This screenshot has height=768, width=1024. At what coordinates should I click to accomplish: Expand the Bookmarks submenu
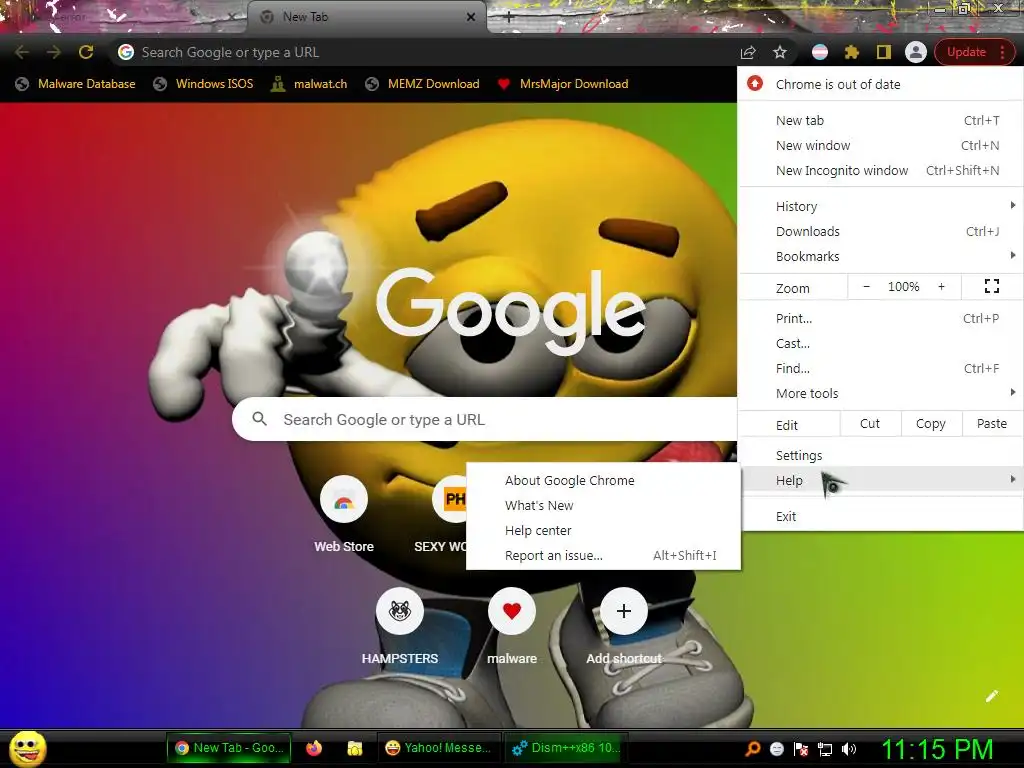pyautogui.click(x=880, y=256)
